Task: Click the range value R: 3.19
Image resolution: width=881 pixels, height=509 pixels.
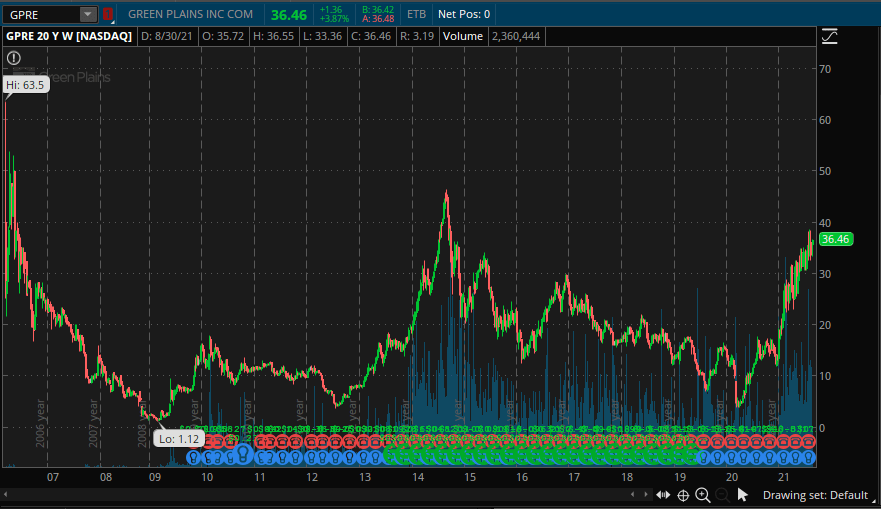Action: 417,36
